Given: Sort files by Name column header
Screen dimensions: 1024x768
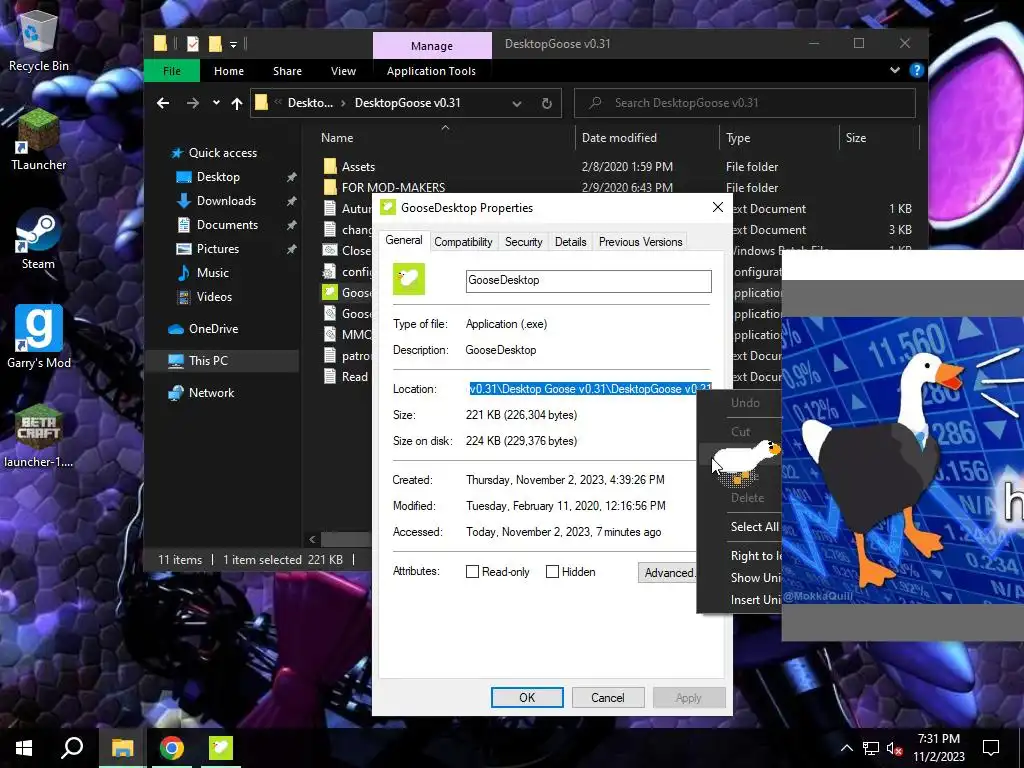Looking at the screenshot, I should click(445, 138).
